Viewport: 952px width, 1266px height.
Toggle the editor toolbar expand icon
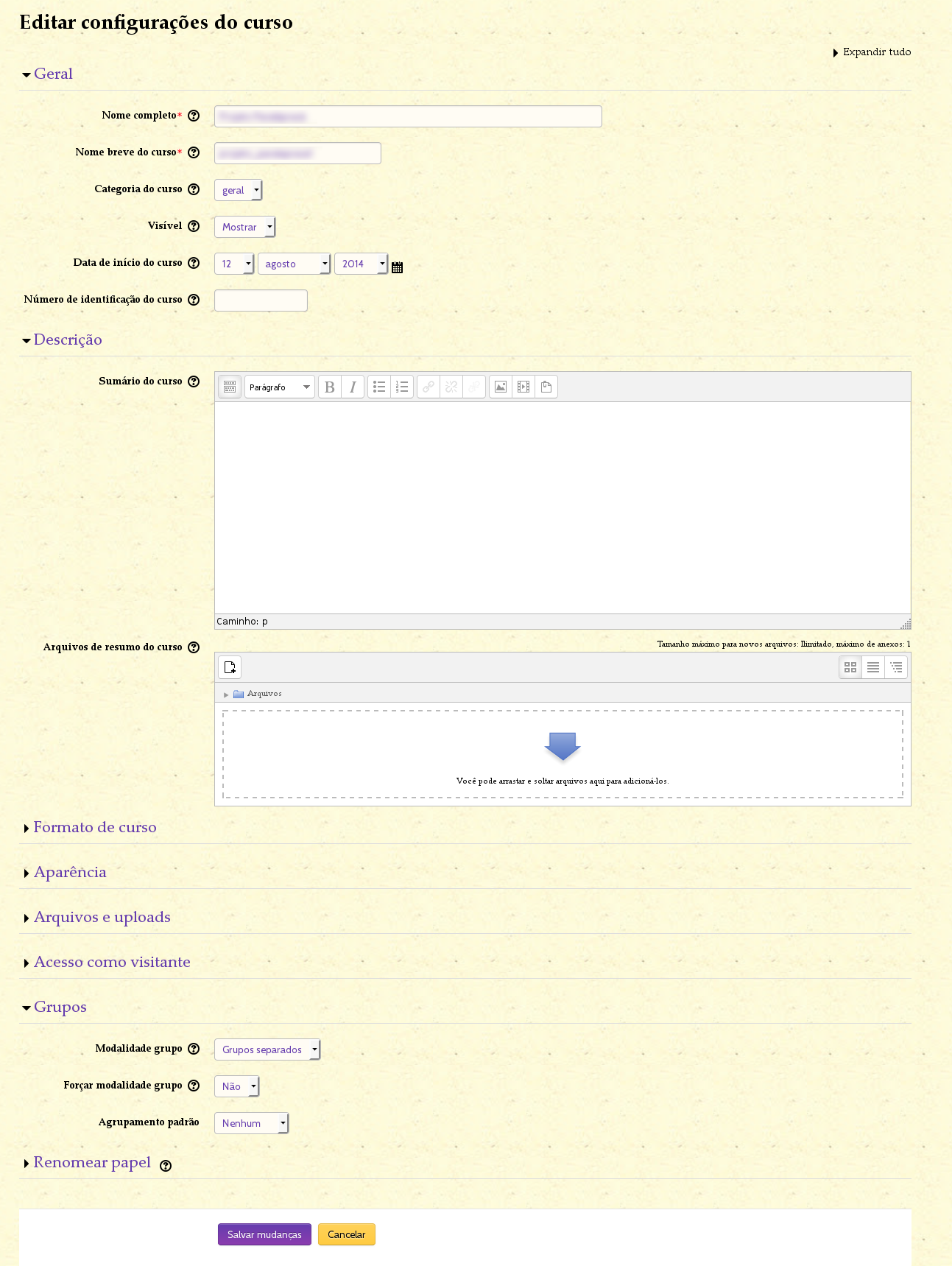click(230, 387)
